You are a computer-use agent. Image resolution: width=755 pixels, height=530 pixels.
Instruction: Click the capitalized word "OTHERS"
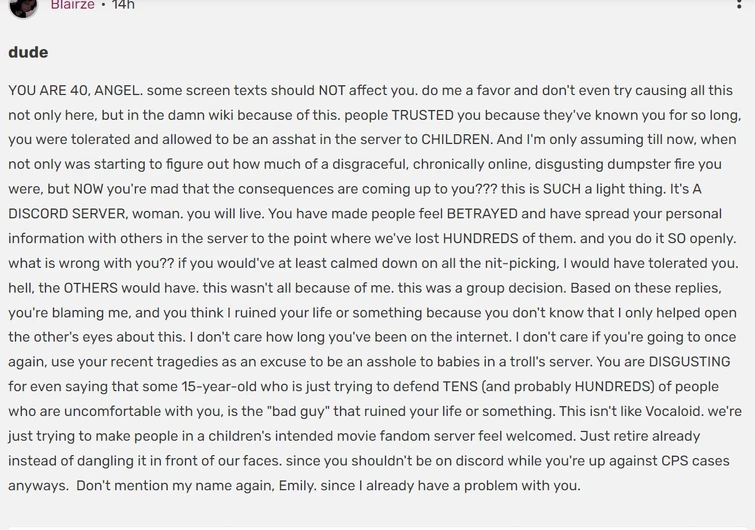(x=91, y=288)
